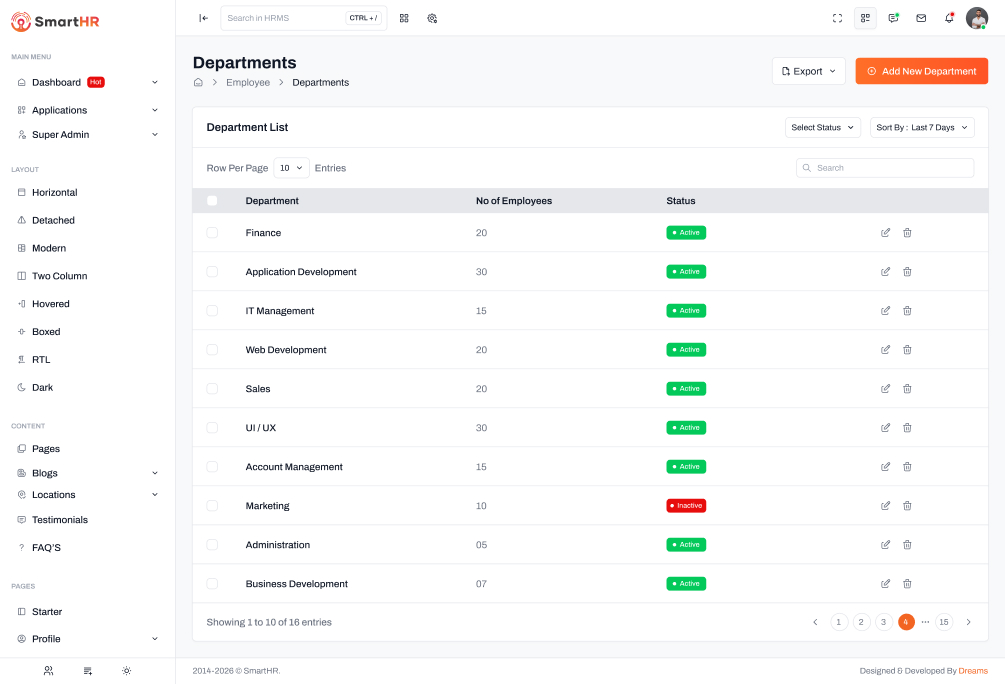
Task: Click the fullscreen icon in top bar
Action: pyautogui.click(x=837, y=18)
